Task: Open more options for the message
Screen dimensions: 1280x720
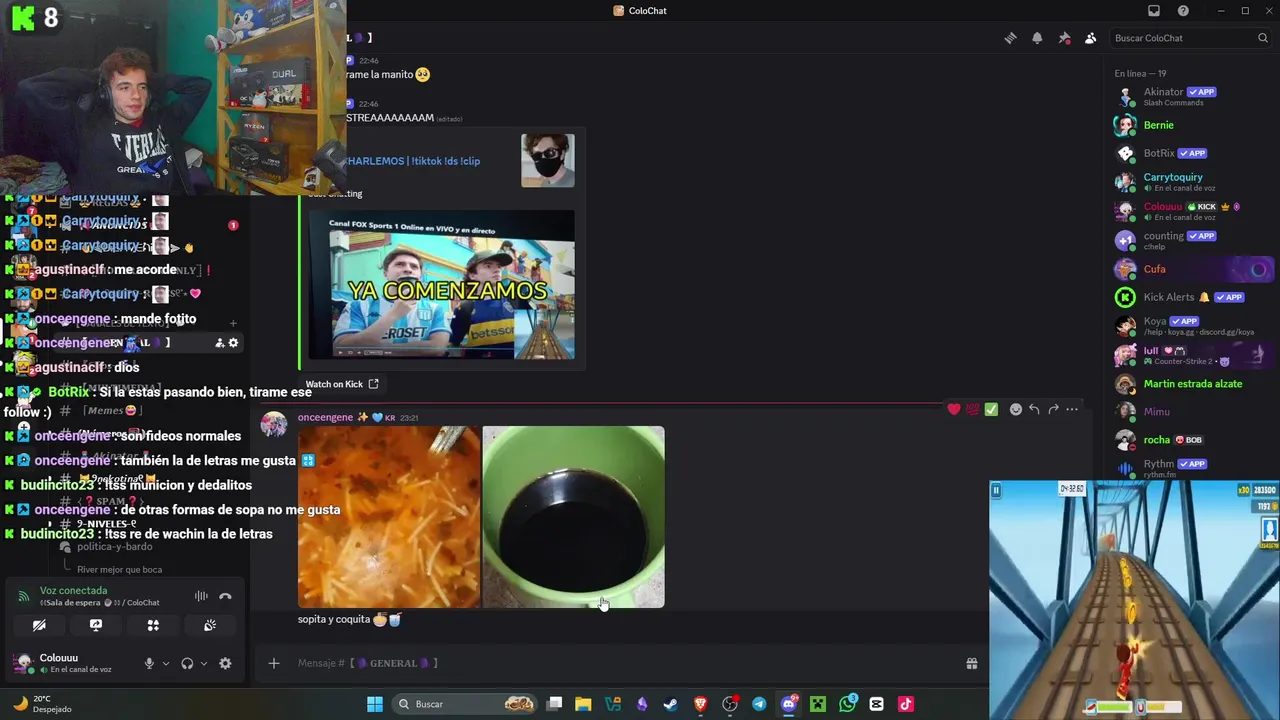Action: point(1072,409)
